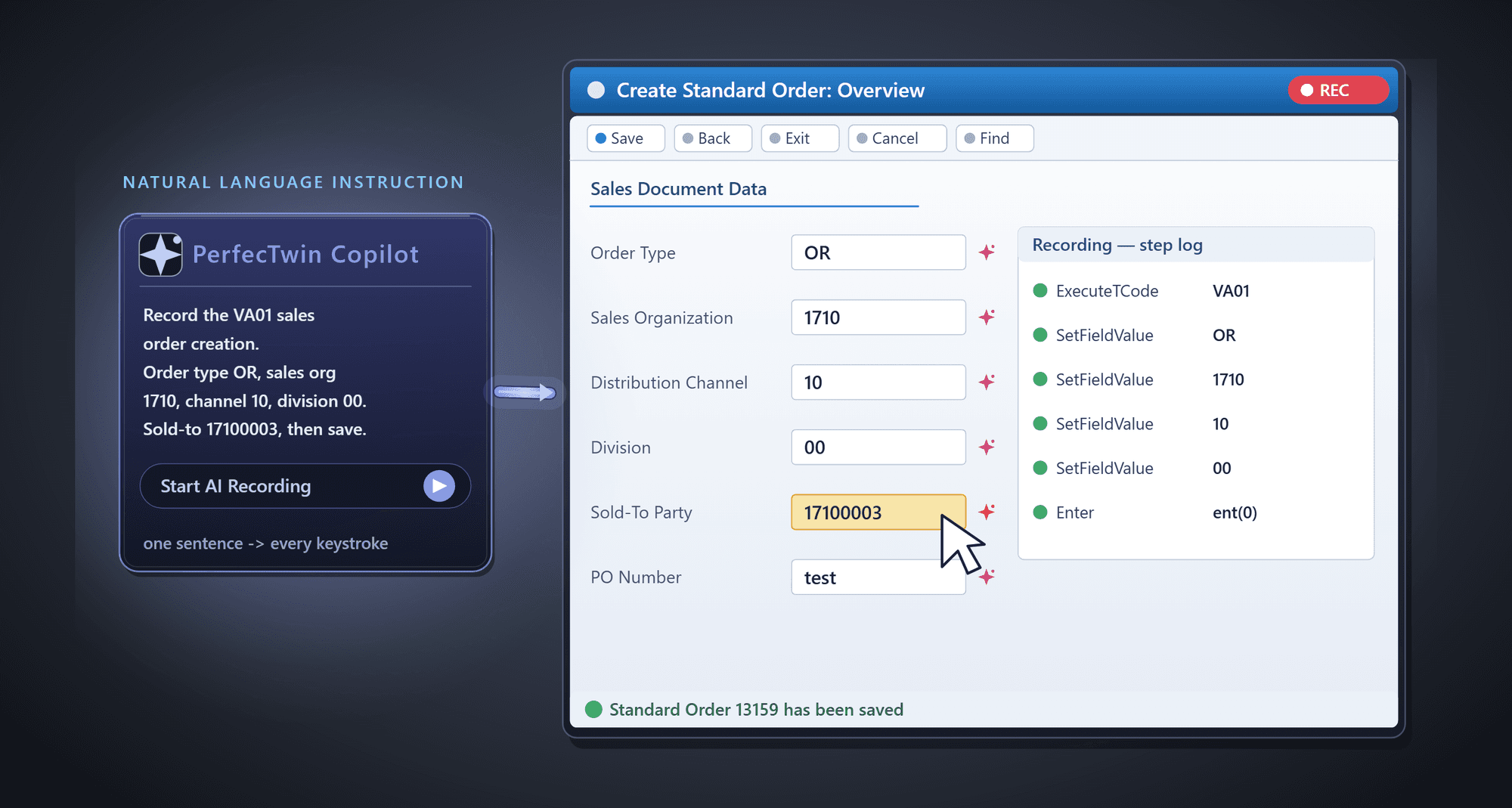Click the sparkle icon beside Order Type
This screenshot has height=808, width=1512.
point(987,252)
